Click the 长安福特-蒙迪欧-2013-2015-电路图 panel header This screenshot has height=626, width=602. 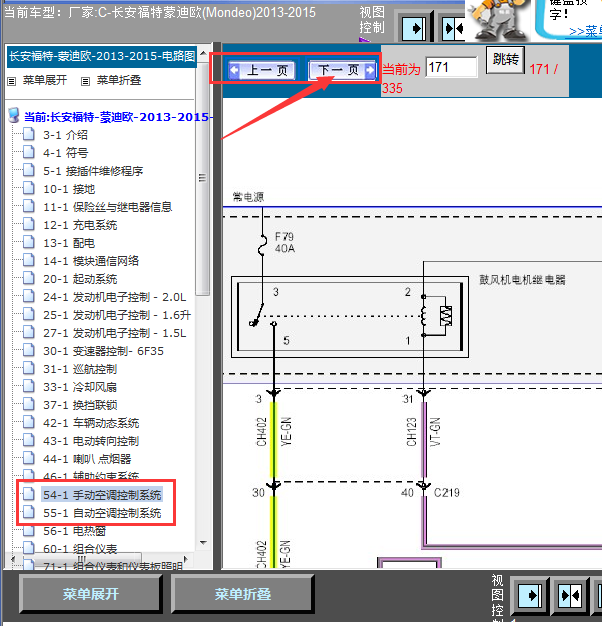click(x=102, y=56)
